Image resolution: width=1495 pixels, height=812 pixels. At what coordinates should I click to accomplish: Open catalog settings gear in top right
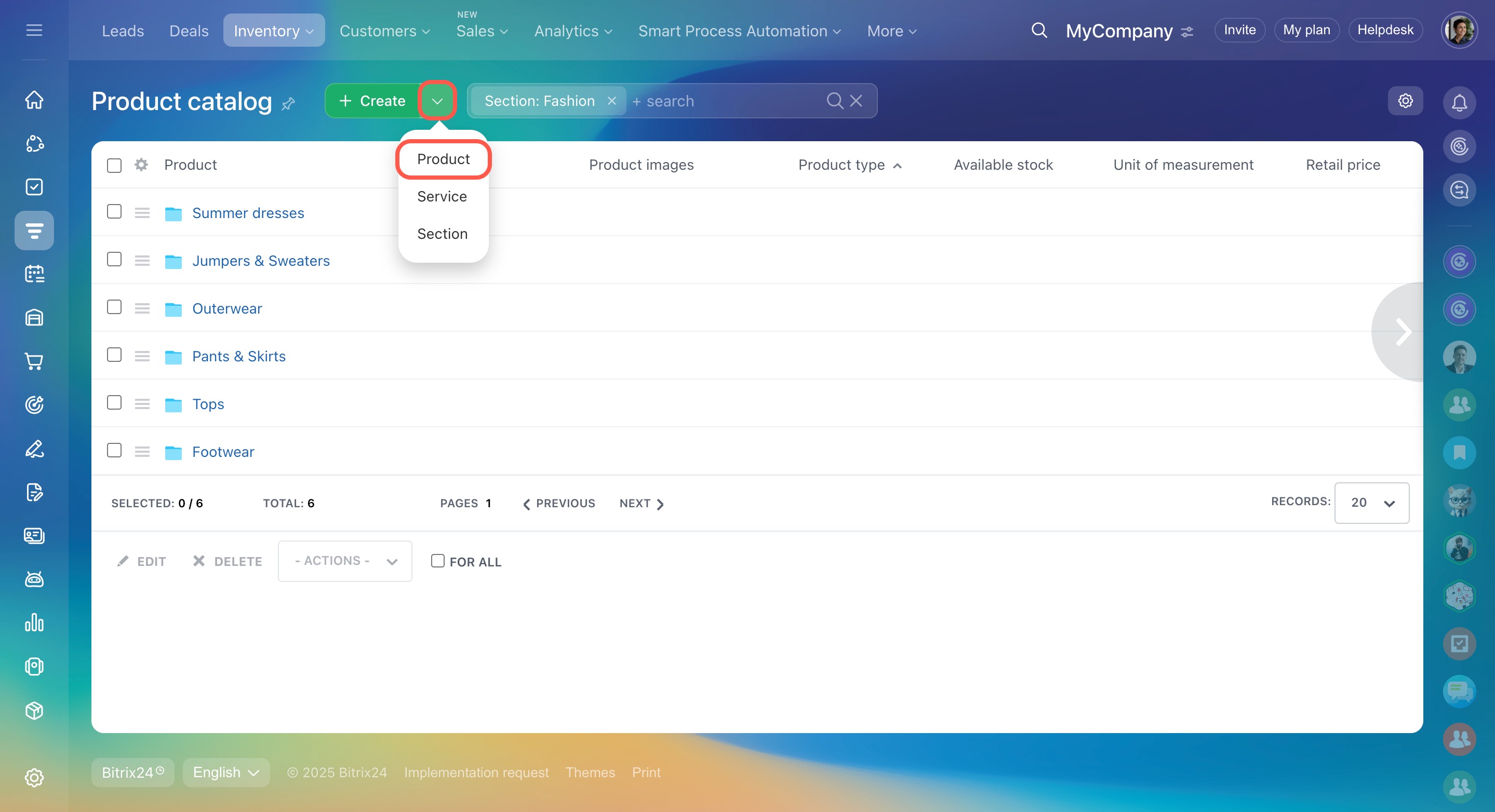1405,101
